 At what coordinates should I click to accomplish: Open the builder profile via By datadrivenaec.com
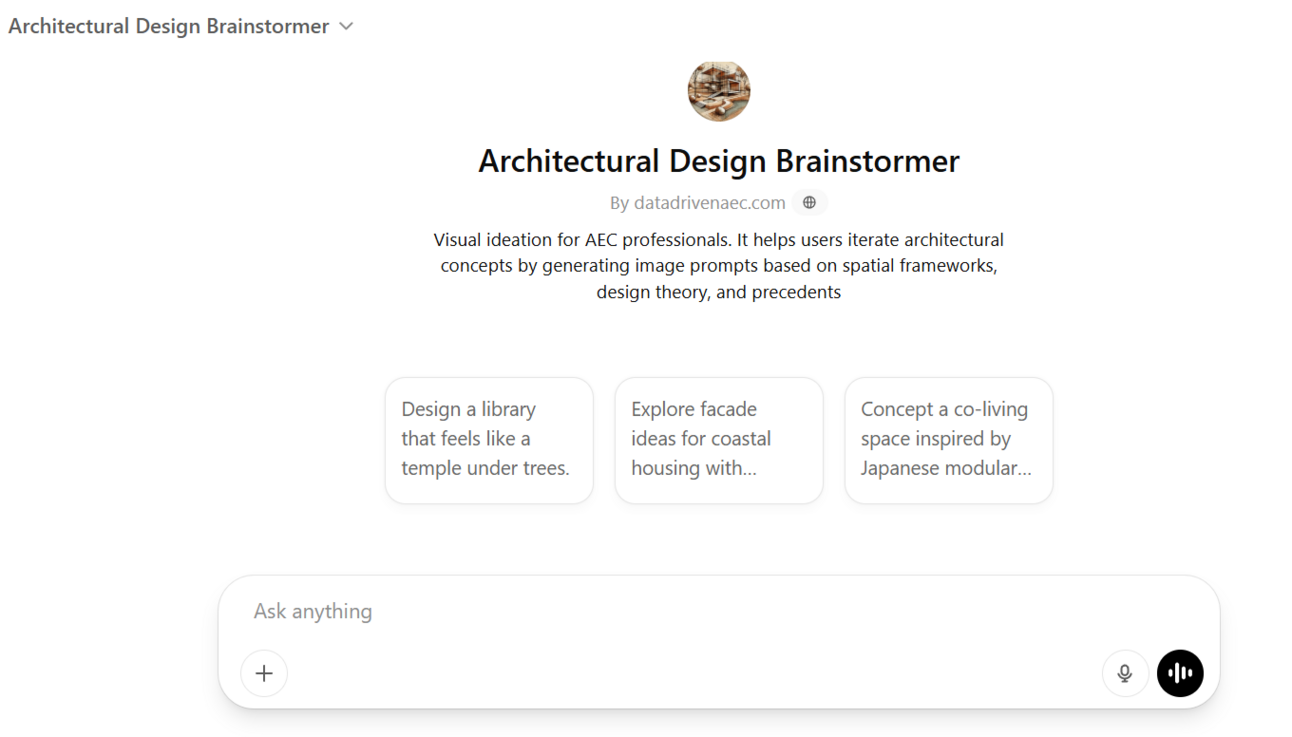click(709, 202)
